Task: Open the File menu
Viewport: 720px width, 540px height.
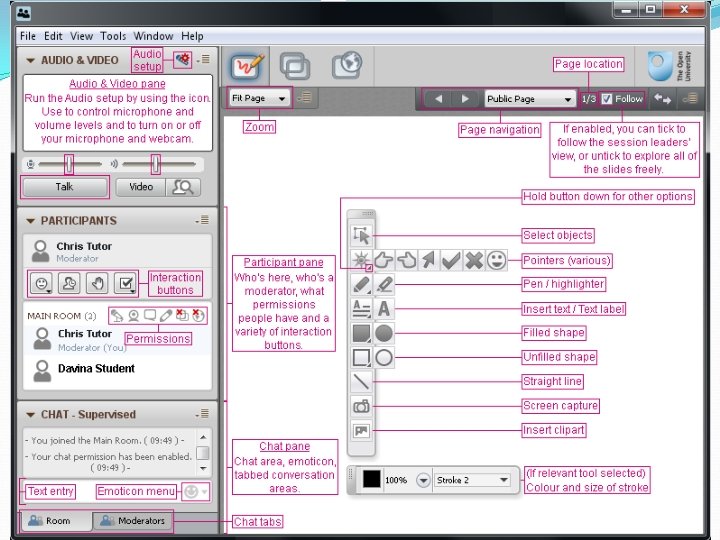Action: [x=28, y=36]
